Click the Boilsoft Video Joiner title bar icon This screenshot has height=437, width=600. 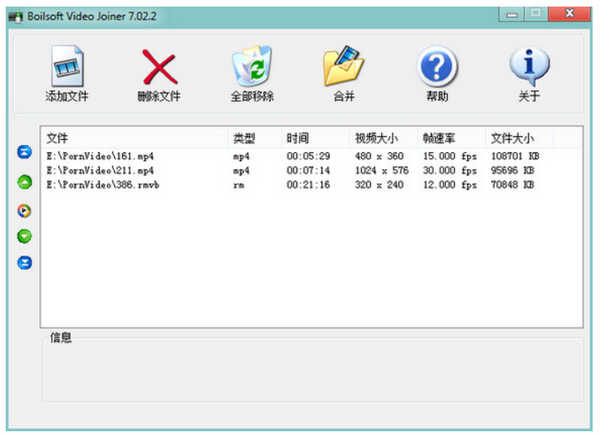point(16,17)
